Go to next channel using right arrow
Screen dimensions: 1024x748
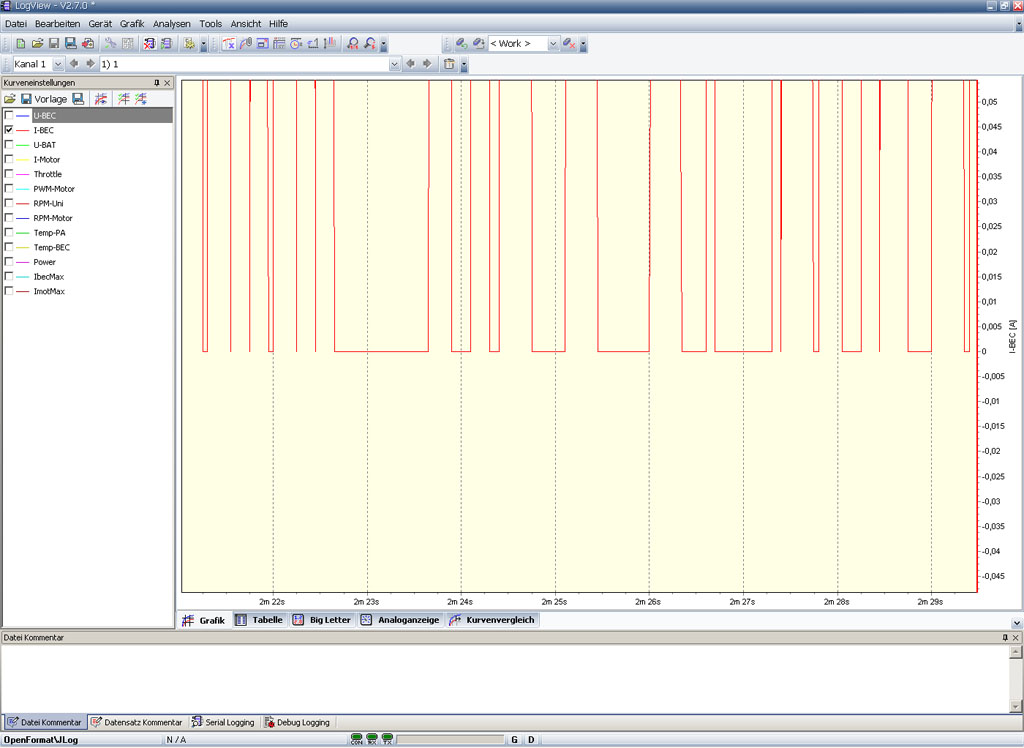pos(90,64)
